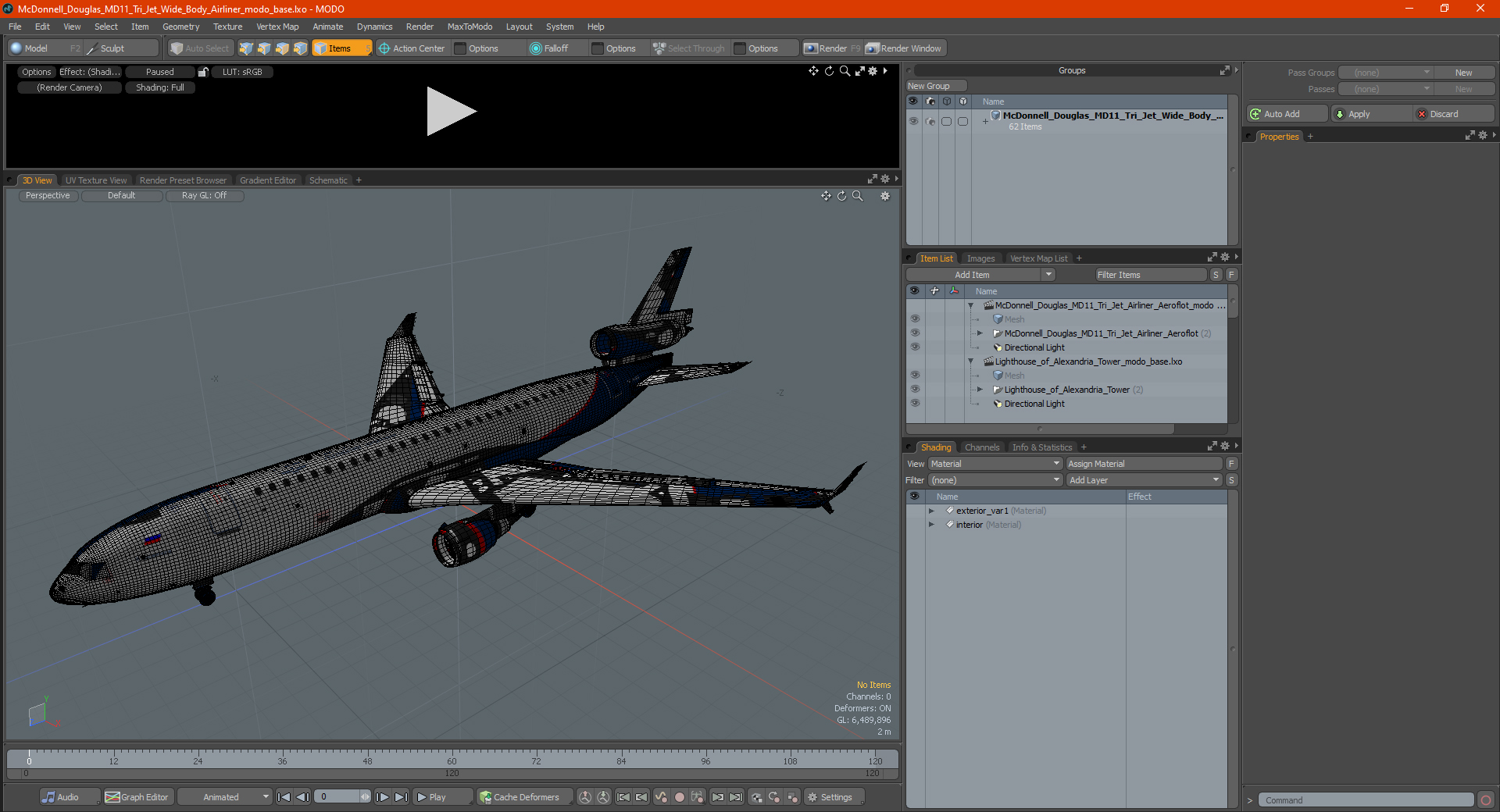Viewport: 1500px width, 812px height.
Task: Switch to the Images tab
Action: (980, 258)
